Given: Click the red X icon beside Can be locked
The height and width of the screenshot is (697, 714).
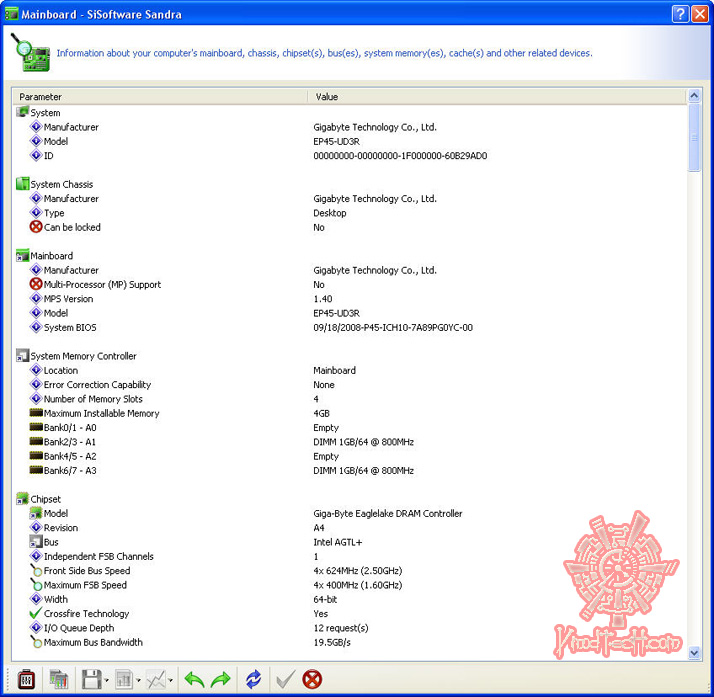Looking at the screenshot, I should (36, 226).
